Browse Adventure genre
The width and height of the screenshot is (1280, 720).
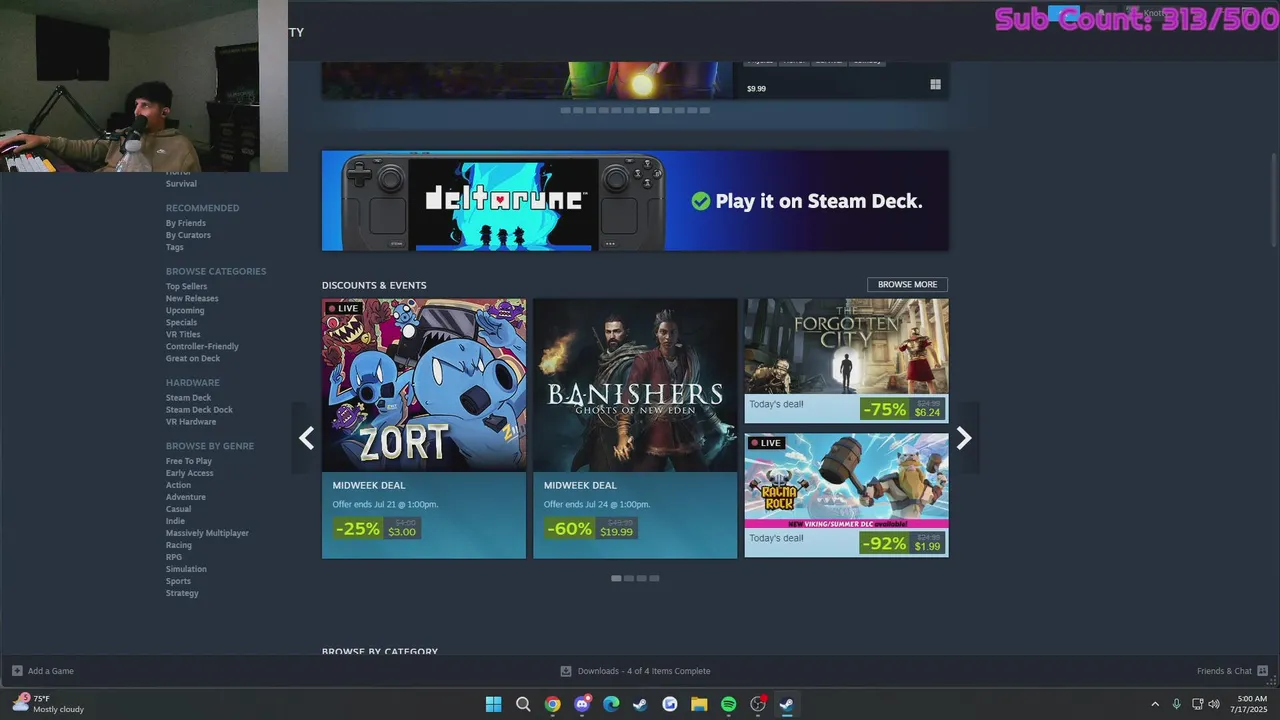[x=186, y=497]
